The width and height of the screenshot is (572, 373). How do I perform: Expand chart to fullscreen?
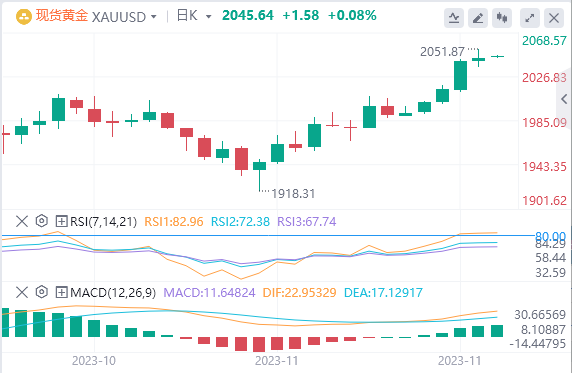point(530,18)
